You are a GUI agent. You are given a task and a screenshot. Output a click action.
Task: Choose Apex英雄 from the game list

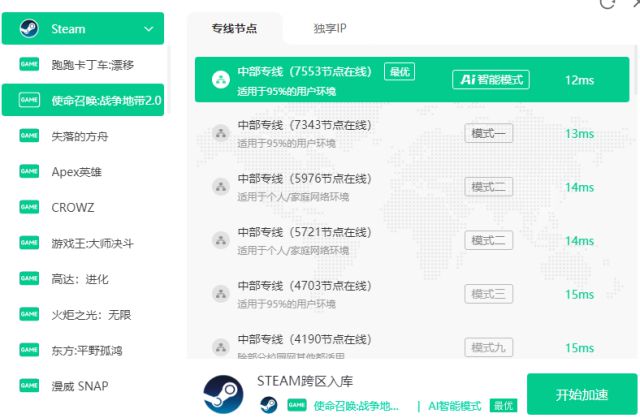pyautogui.click(x=83, y=171)
